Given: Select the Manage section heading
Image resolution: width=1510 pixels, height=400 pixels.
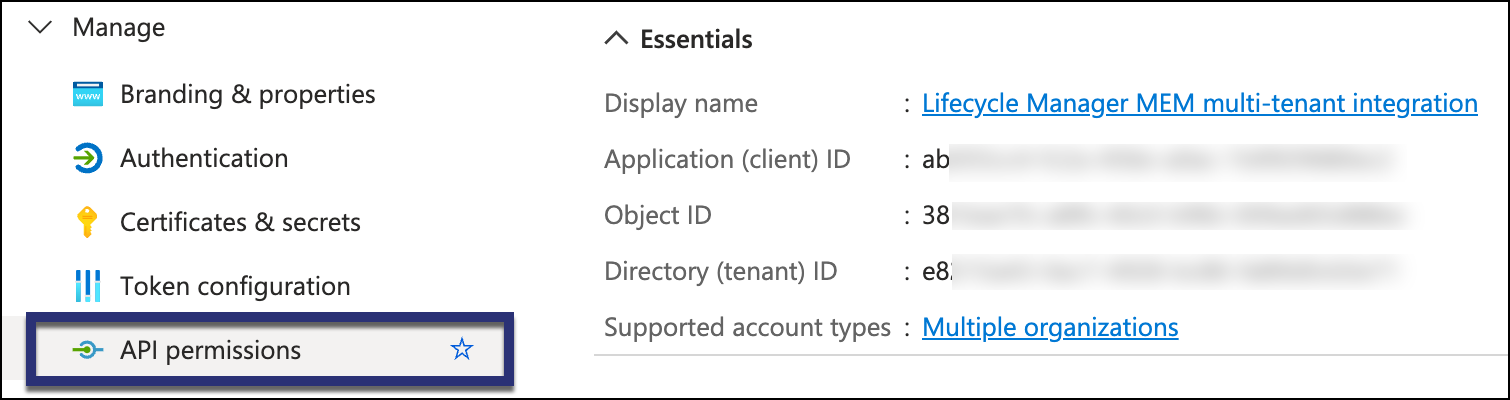Looking at the screenshot, I should tap(119, 28).
